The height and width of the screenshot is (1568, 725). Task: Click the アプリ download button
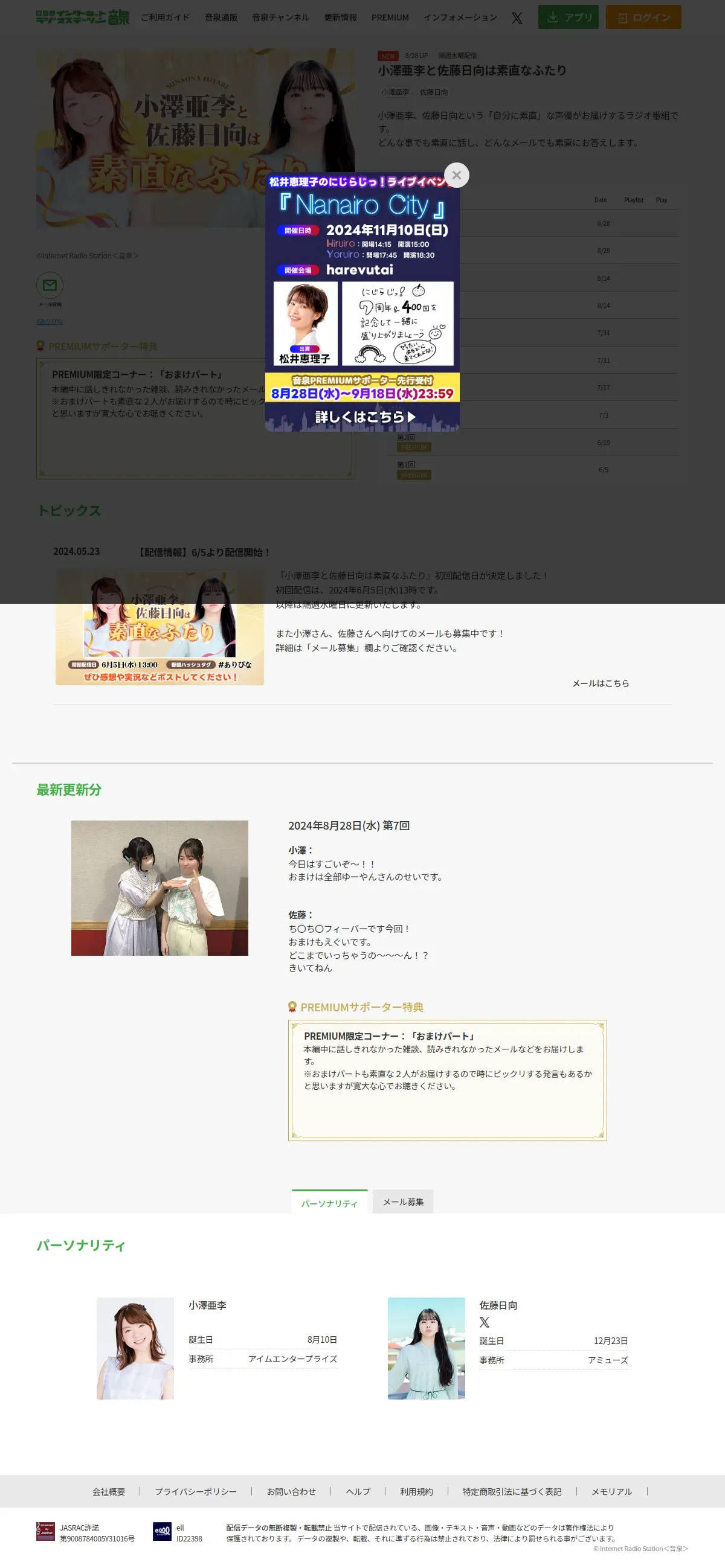pos(569,17)
